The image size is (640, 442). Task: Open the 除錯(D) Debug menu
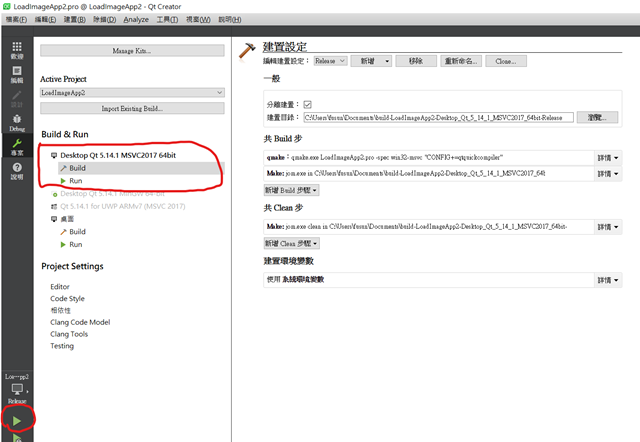pyautogui.click(x=104, y=19)
